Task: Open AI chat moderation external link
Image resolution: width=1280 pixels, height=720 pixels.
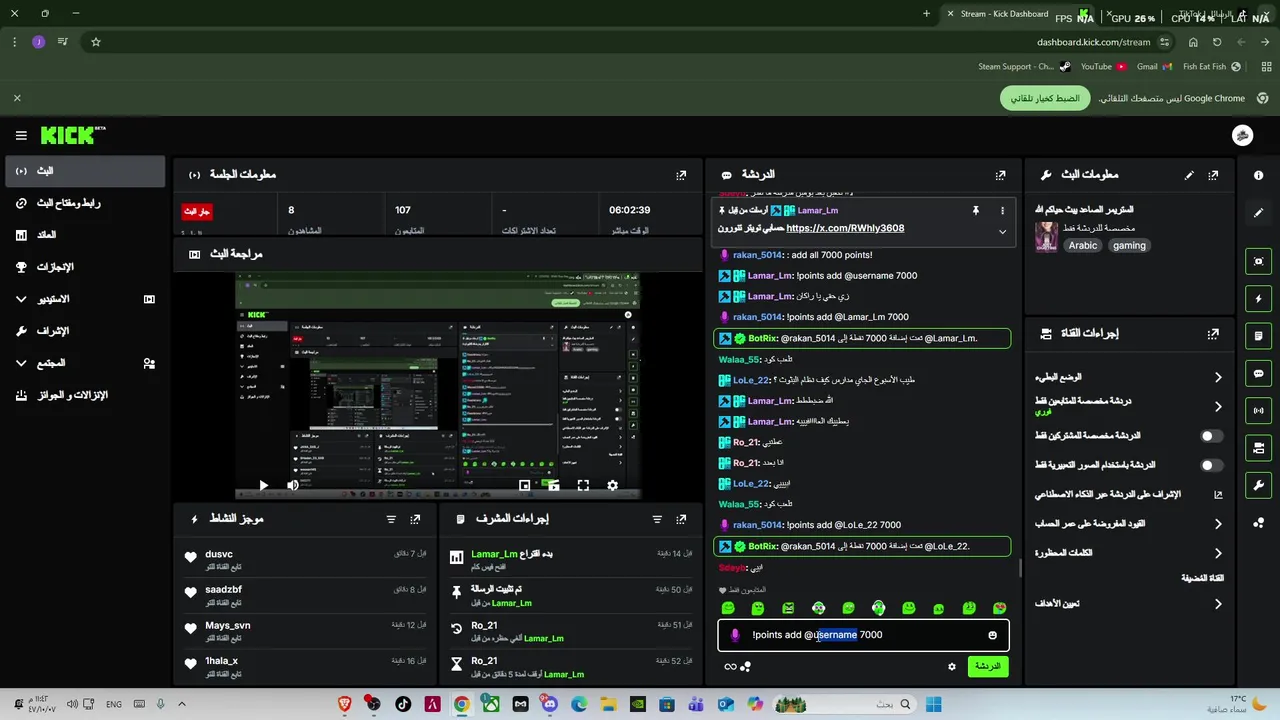Action: point(1218,494)
